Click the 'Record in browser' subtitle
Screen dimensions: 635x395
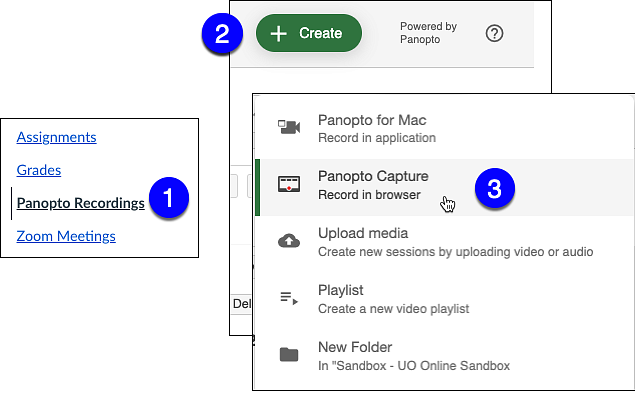point(369,195)
